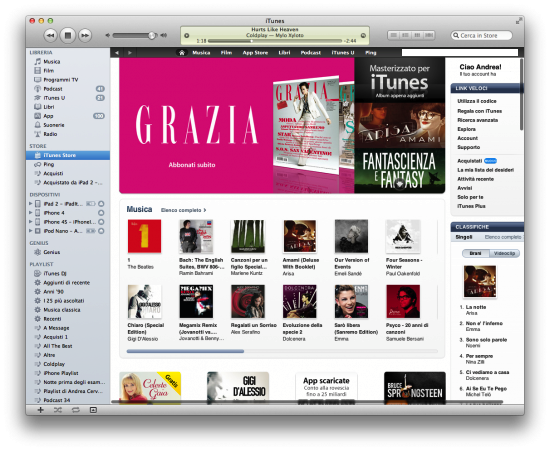The image size is (550, 451).
Task: Toggle repeat at the bottom bar
Action: click(75, 410)
